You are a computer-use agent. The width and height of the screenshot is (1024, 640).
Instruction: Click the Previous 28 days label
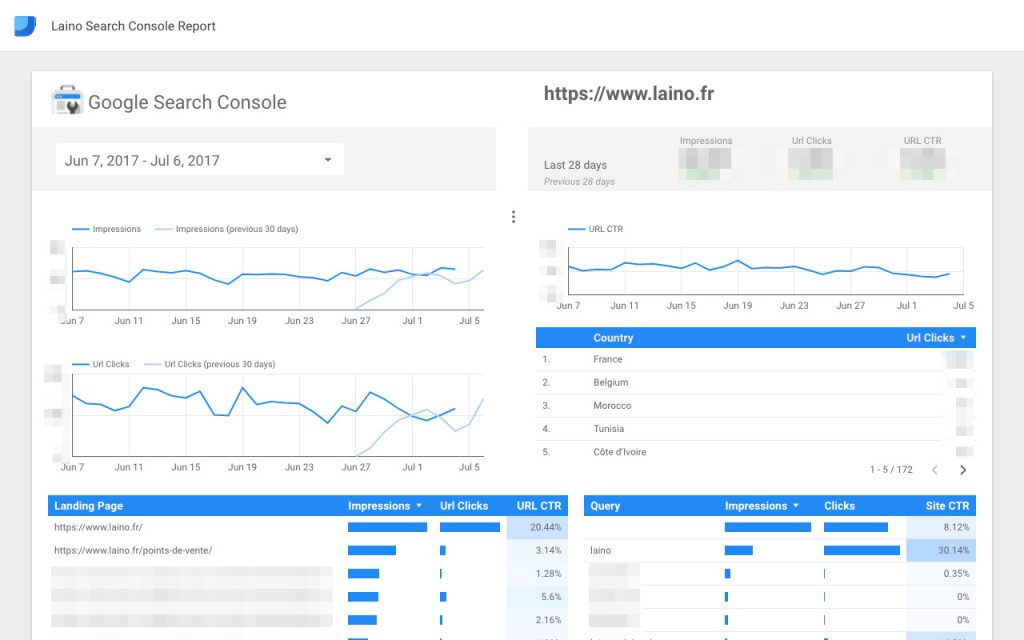(579, 182)
